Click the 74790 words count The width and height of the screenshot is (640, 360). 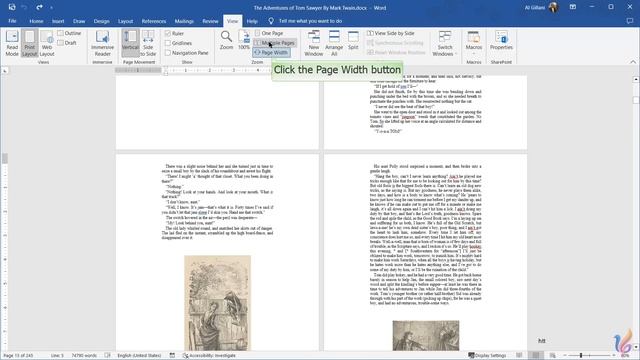[84, 356]
